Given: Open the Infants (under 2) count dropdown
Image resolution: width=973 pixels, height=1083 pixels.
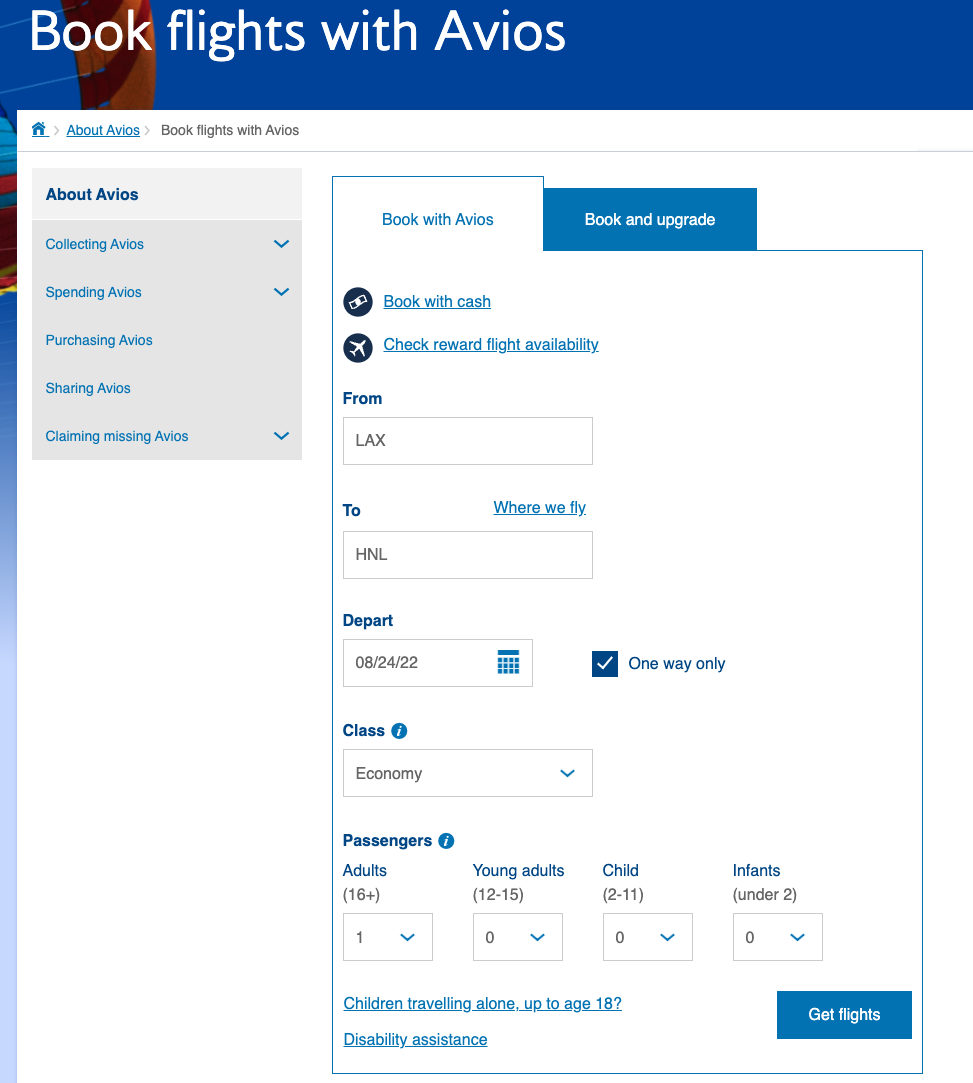Looking at the screenshot, I should pyautogui.click(x=778, y=937).
